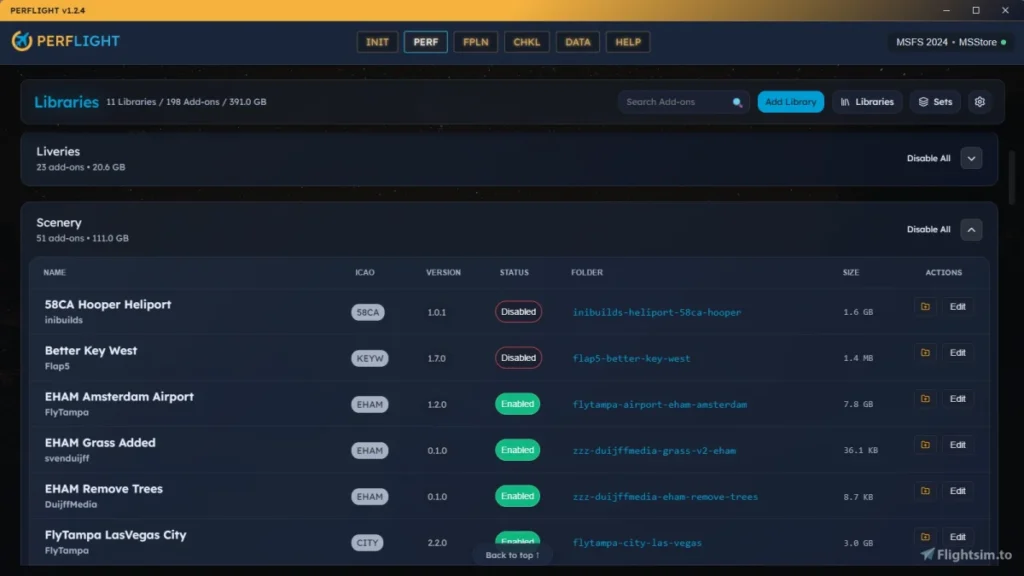Open folder for EHAM Remove Trees
Image resolution: width=1024 pixels, height=576 pixels.
point(925,491)
